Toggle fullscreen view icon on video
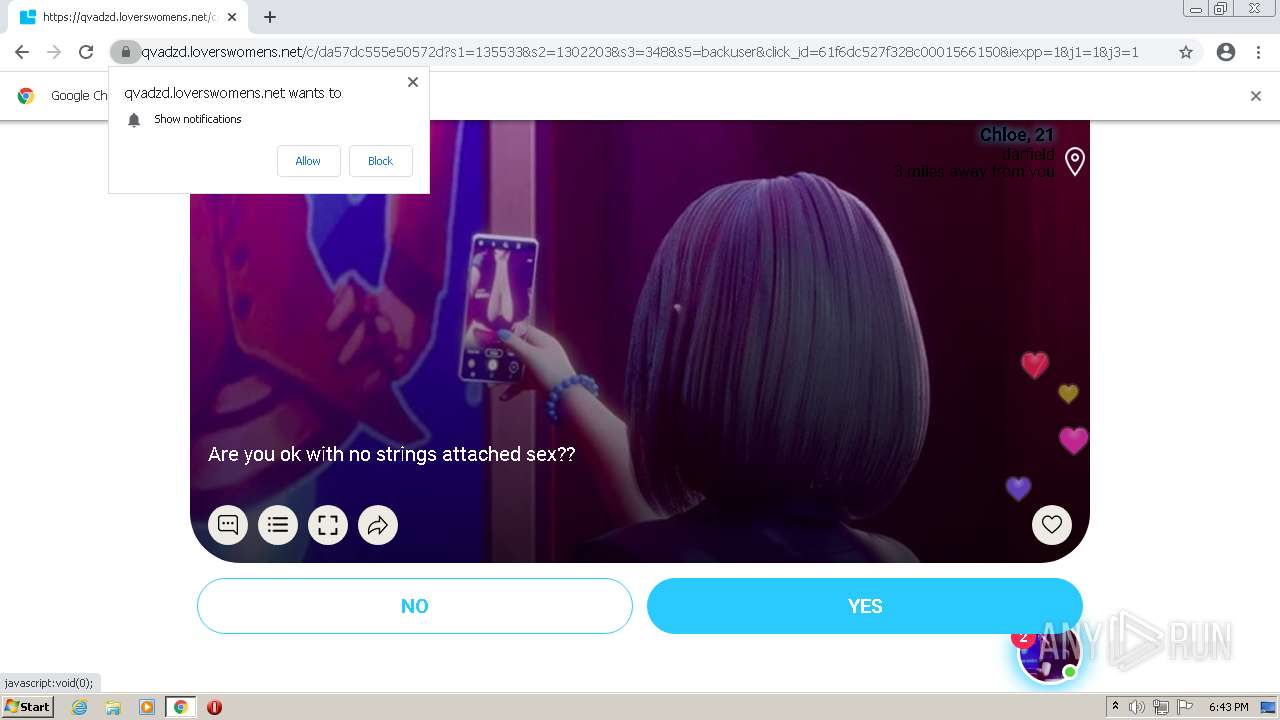1280x720 pixels. click(x=328, y=525)
